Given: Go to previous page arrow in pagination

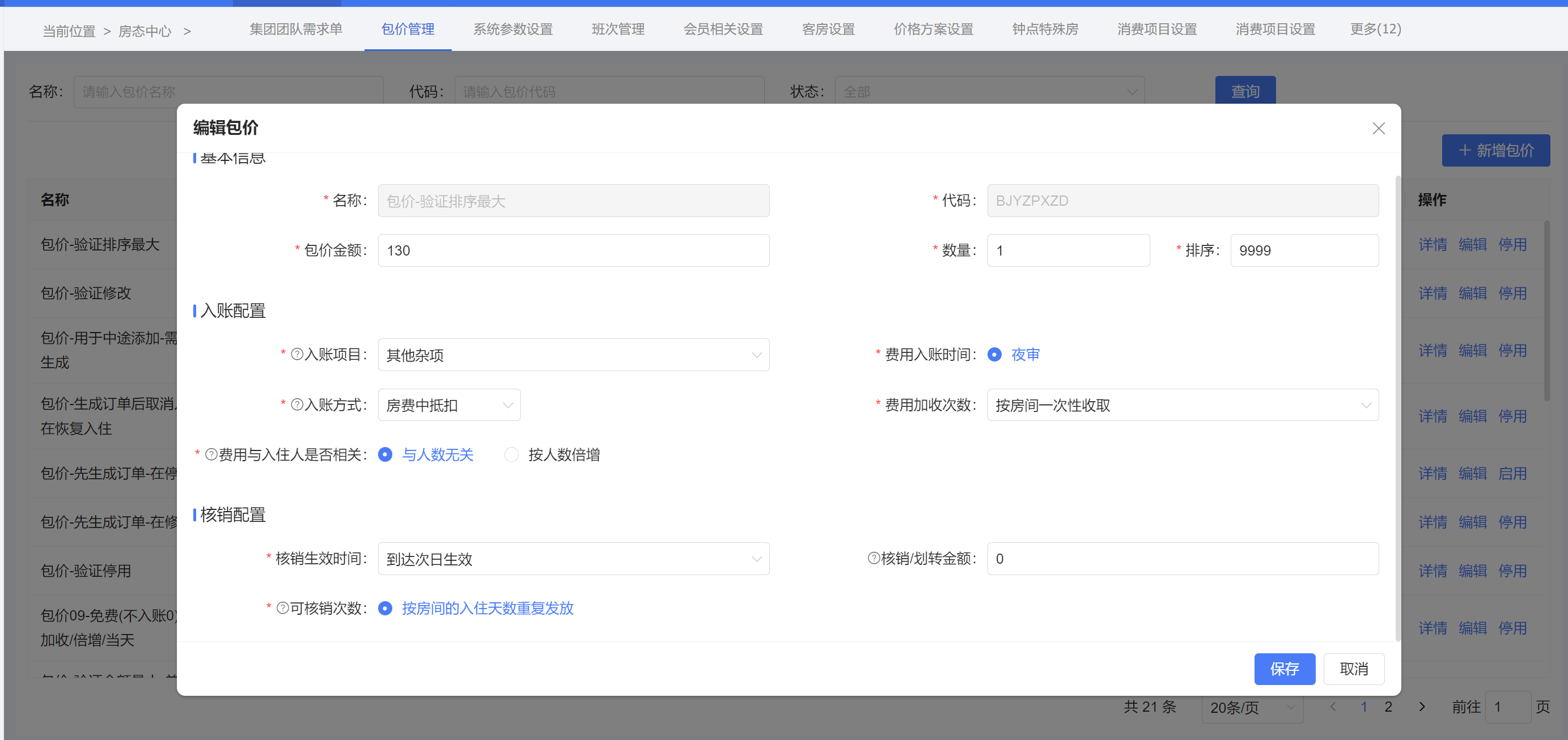Looking at the screenshot, I should click(x=1333, y=707).
